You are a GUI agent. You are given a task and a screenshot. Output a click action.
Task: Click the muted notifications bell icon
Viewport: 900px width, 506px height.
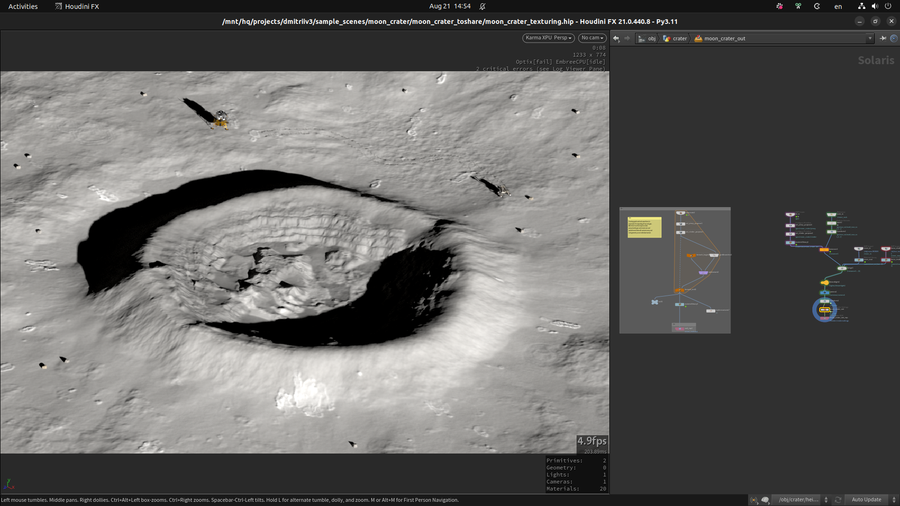(x=482, y=6)
